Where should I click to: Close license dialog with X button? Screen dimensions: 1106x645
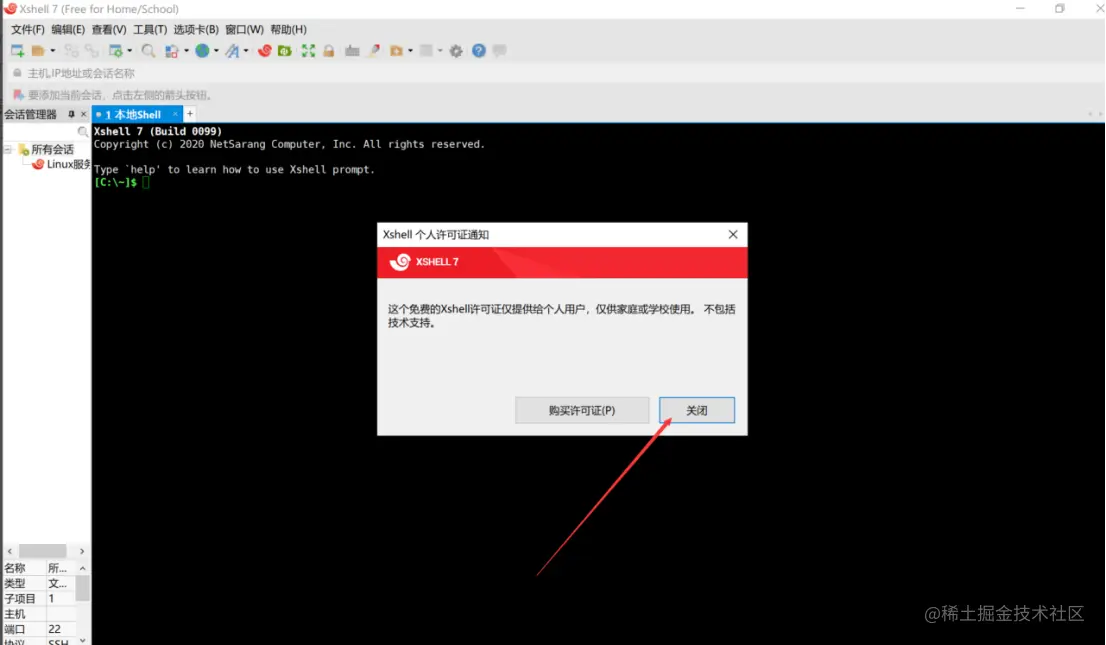click(x=733, y=234)
